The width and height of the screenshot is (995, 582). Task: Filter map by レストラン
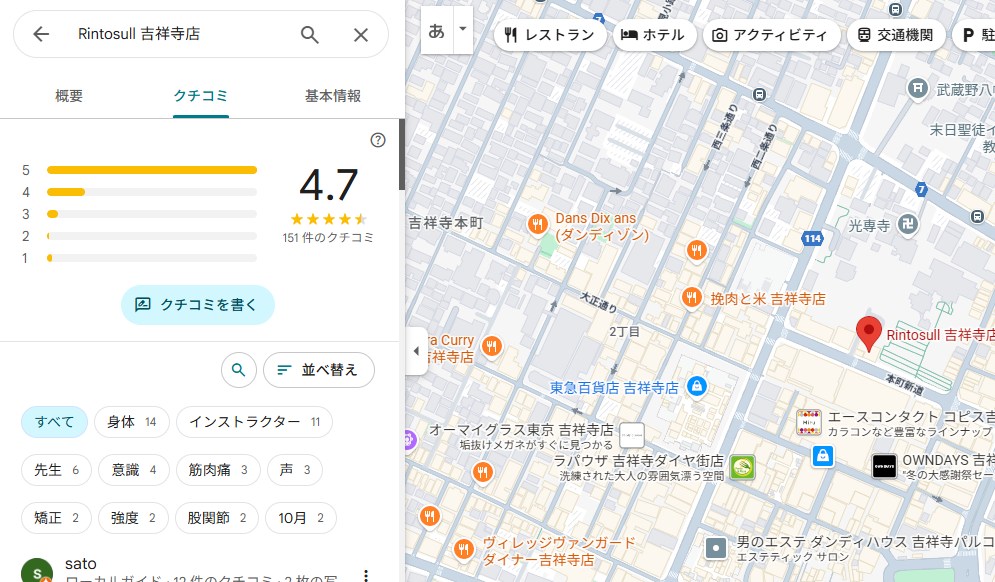550,35
